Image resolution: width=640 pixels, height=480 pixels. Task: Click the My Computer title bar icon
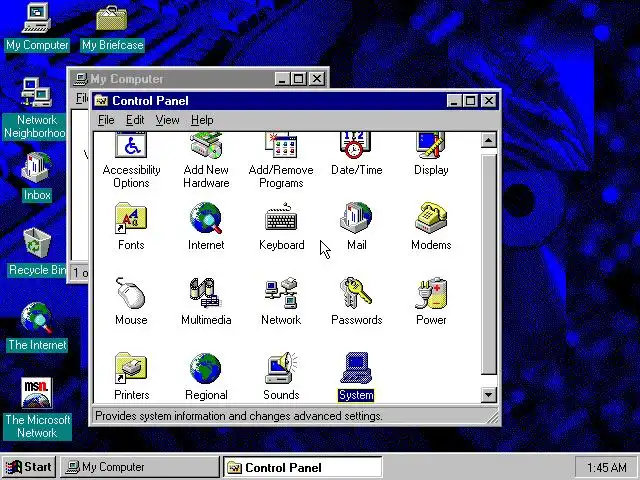pos(81,79)
